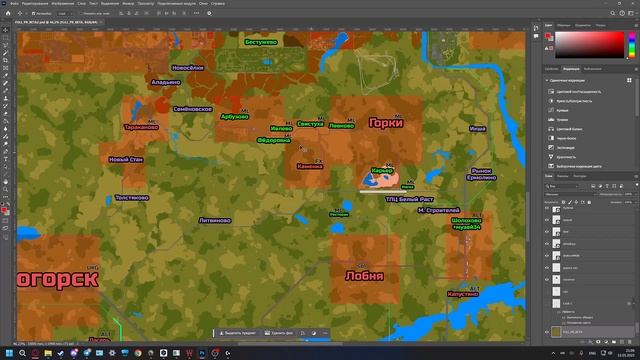Collapse the Одиночные коррекции section

(547, 80)
